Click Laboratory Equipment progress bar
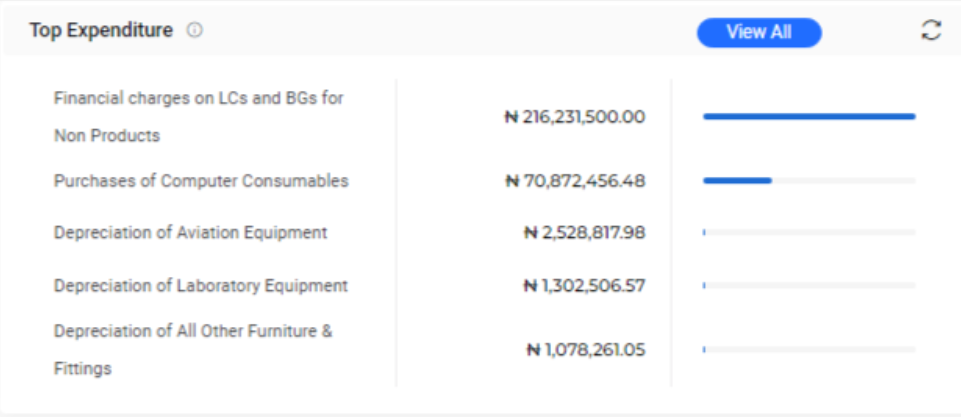Screen dimensions: 961x417 (x=809, y=285)
